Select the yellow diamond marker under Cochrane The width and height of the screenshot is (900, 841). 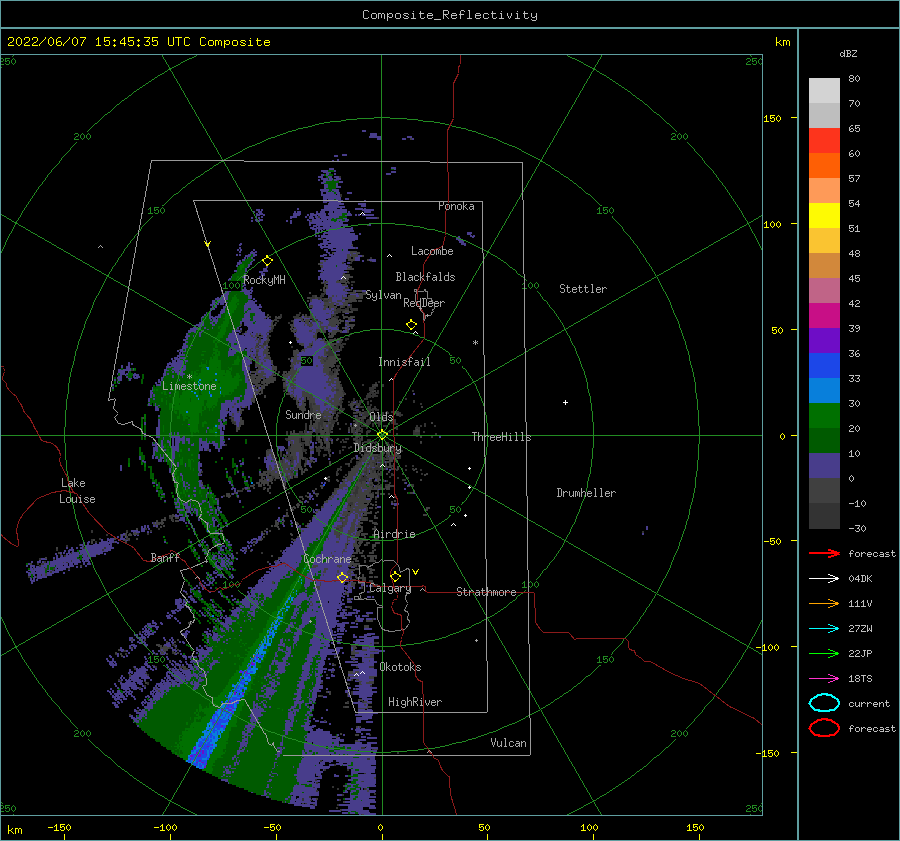click(342, 577)
